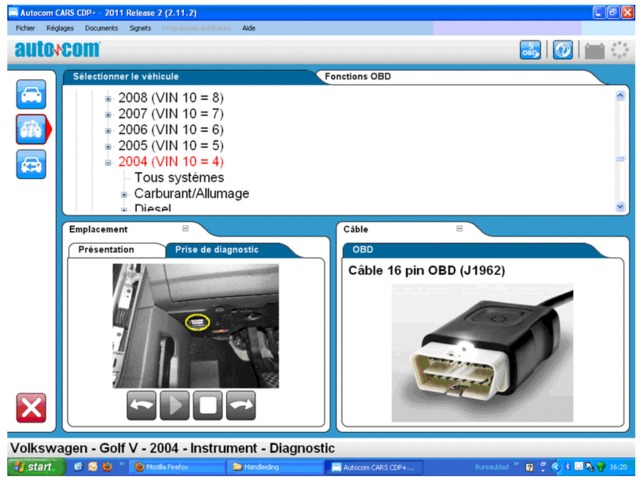This screenshot has width=640, height=480.
Task: Click the red X exit button
Action: (x=31, y=408)
